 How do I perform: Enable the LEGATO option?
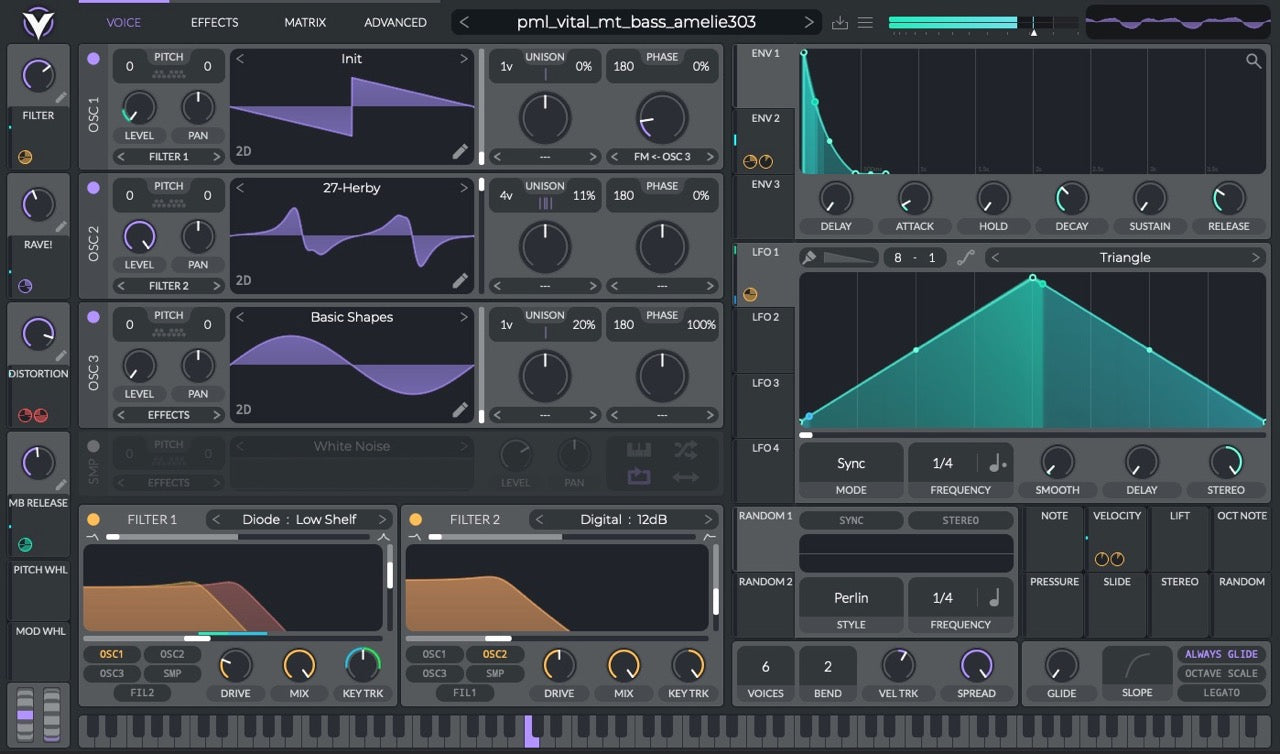coord(1222,692)
